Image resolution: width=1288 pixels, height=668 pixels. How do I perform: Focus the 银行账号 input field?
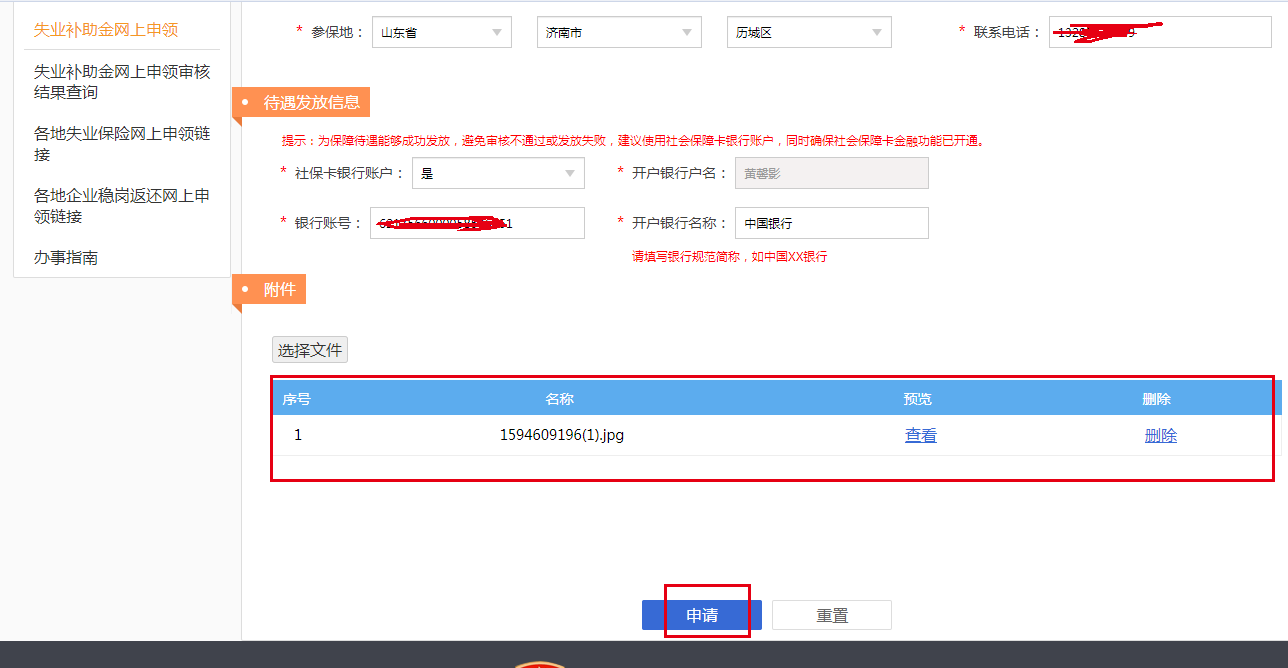point(477,223)
